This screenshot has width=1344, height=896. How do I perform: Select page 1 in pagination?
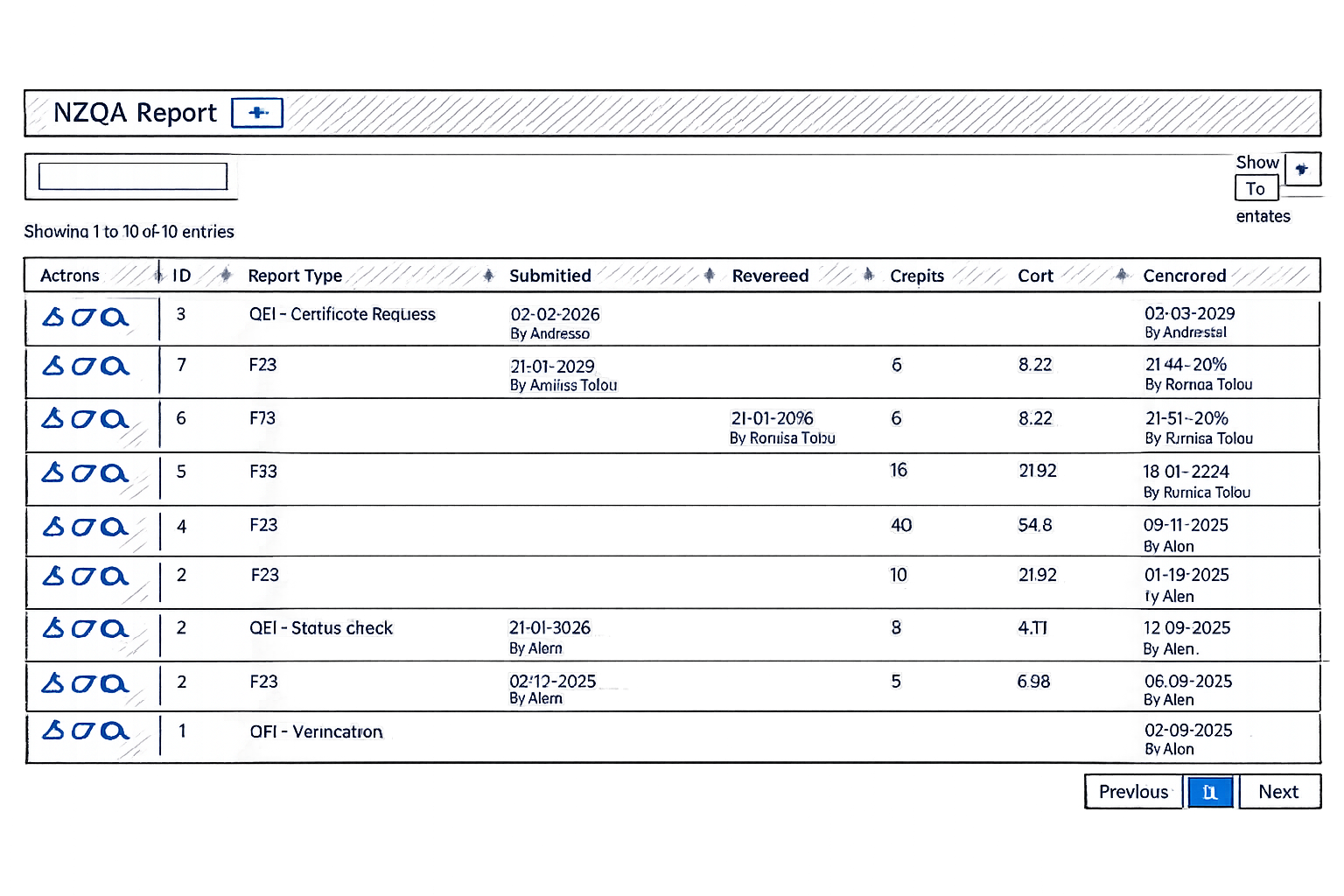[x=1210, y=792]
